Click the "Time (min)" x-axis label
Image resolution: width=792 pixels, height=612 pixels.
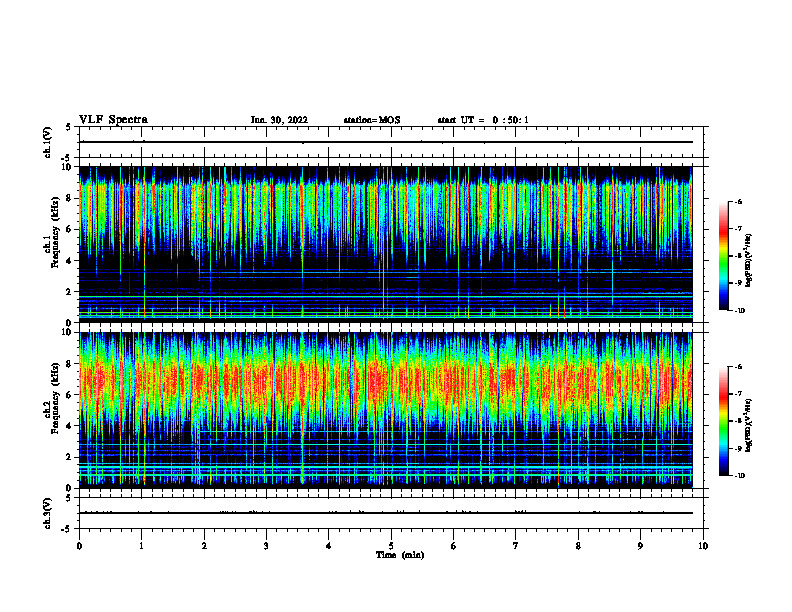click(x=400, y=555)
